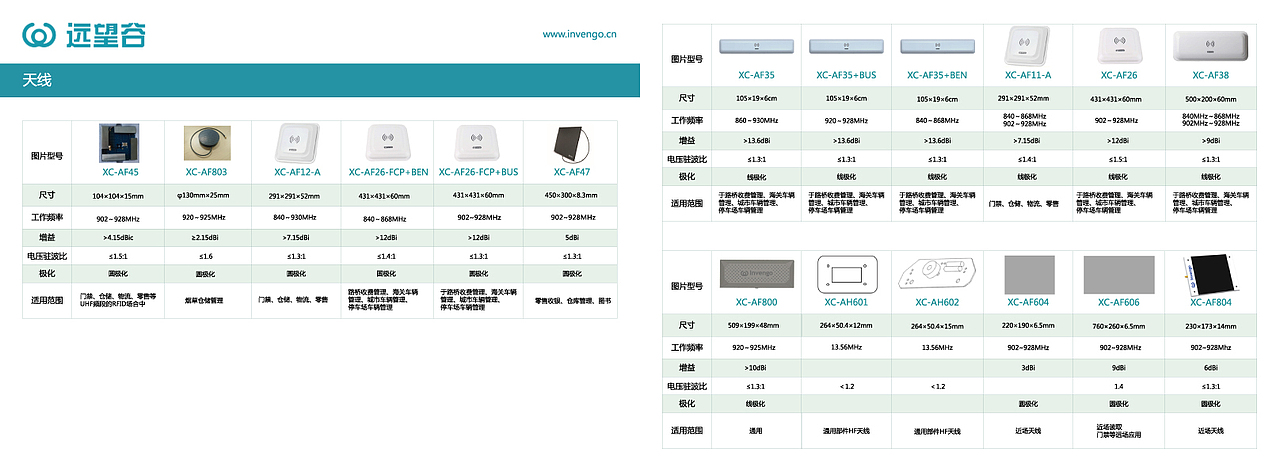
Task: Click the XC-AF35+BEN bar antenna image
Action: point(937,45)
